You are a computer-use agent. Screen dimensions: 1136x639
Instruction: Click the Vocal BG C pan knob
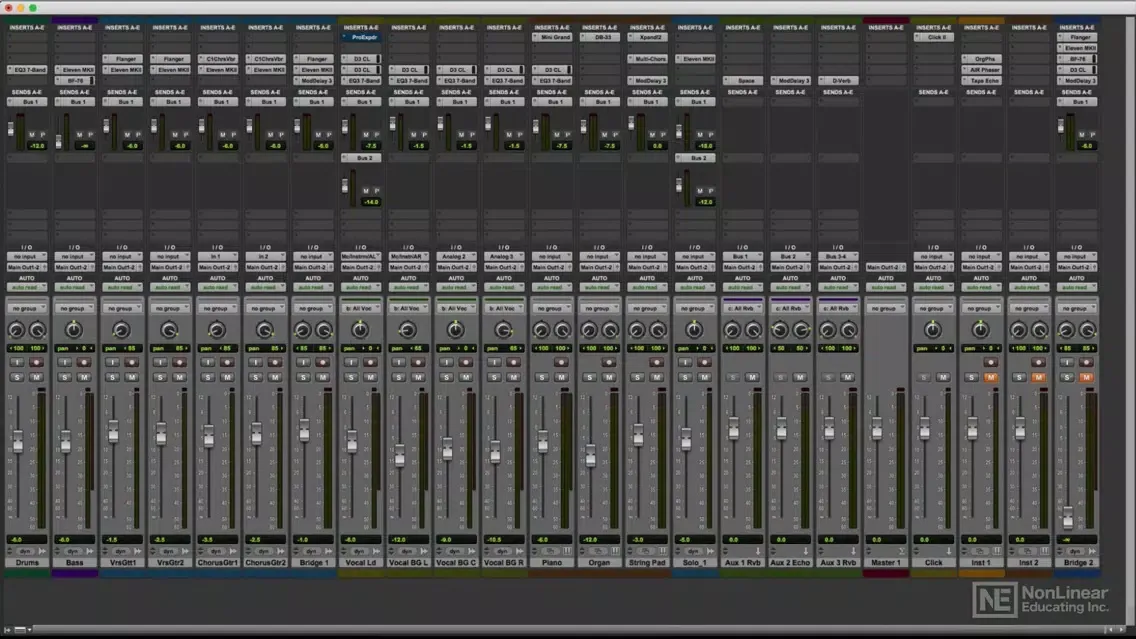(x=456, y=330)
